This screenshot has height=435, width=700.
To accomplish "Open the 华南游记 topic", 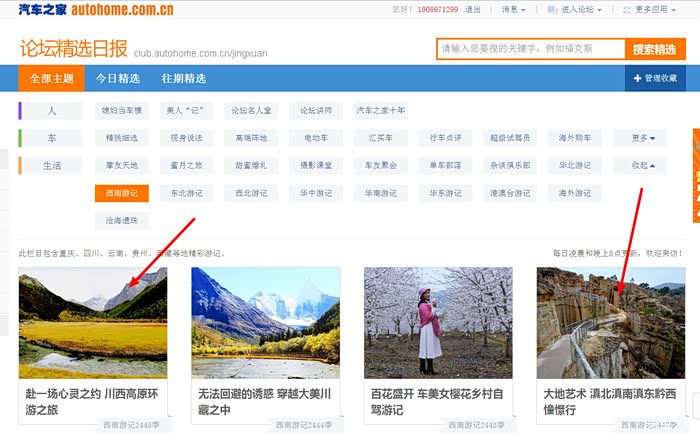I will coord(381,193).
